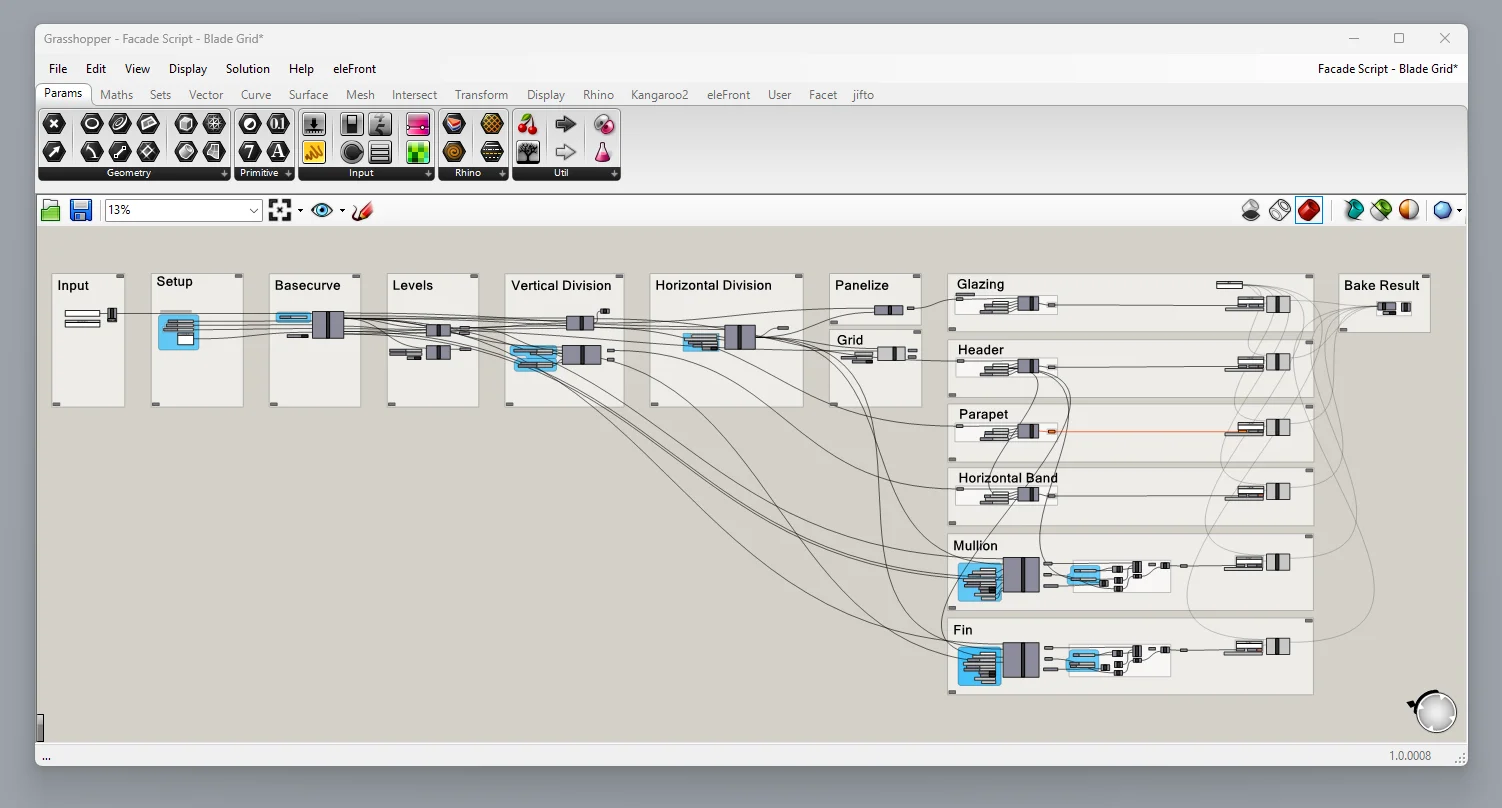1502x808 pixels.
Task: Open the eye icon dropdown arrow
Action: (x=342, y=210)
